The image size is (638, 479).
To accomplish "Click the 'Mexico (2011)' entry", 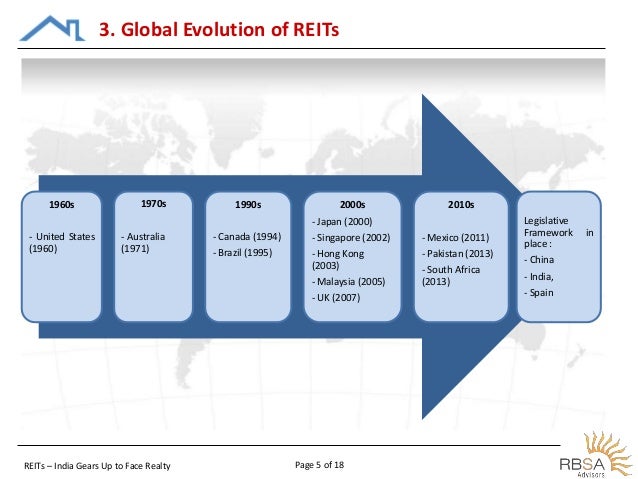I will click(x=455, y=238).
